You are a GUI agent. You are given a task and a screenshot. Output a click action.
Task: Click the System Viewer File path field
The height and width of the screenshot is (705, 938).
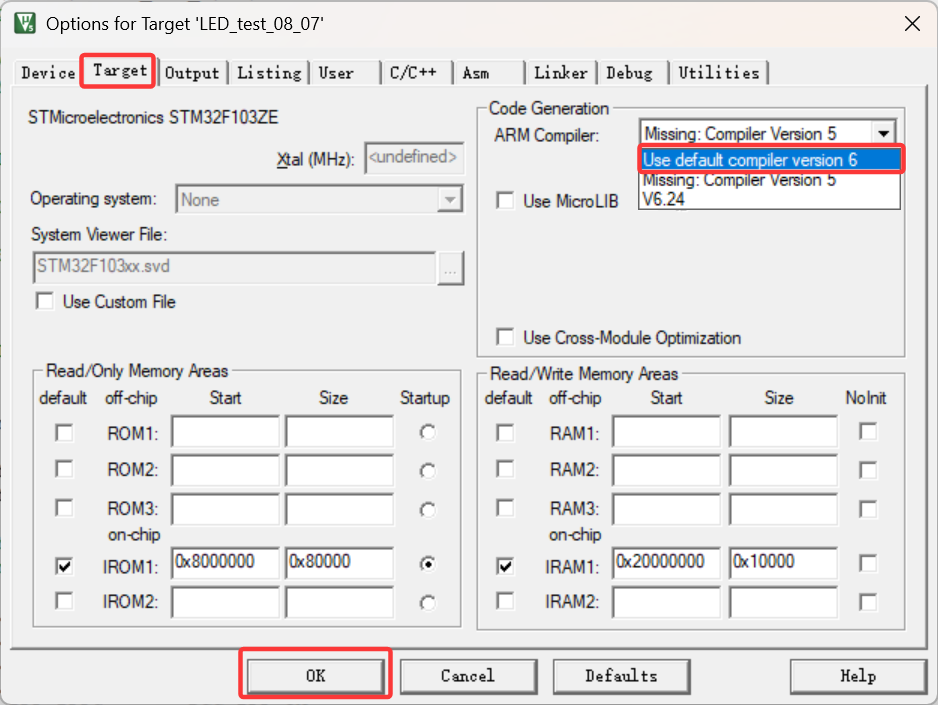click(234, 267)
